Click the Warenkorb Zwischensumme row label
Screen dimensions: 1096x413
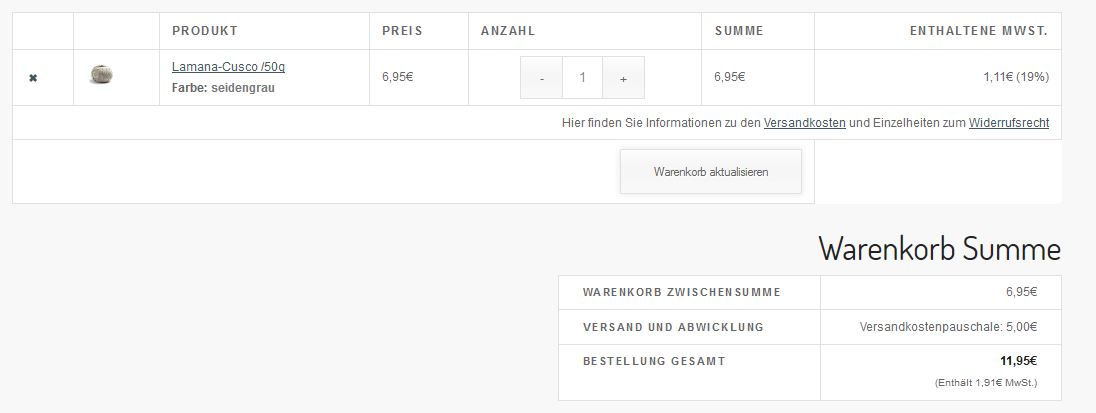[681, 292]
